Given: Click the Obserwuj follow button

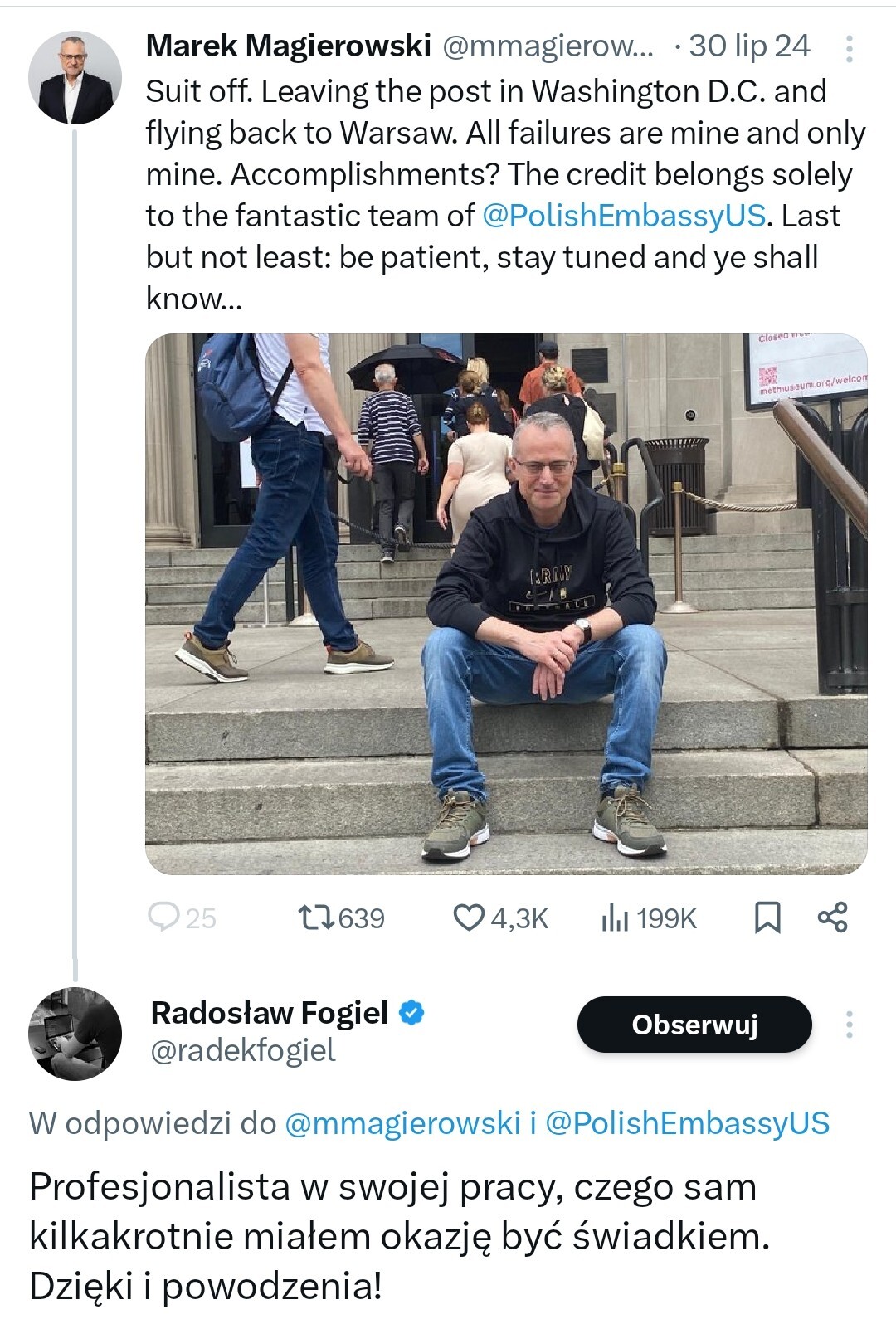Looking at the screenshot, I should coord(694,1025).
